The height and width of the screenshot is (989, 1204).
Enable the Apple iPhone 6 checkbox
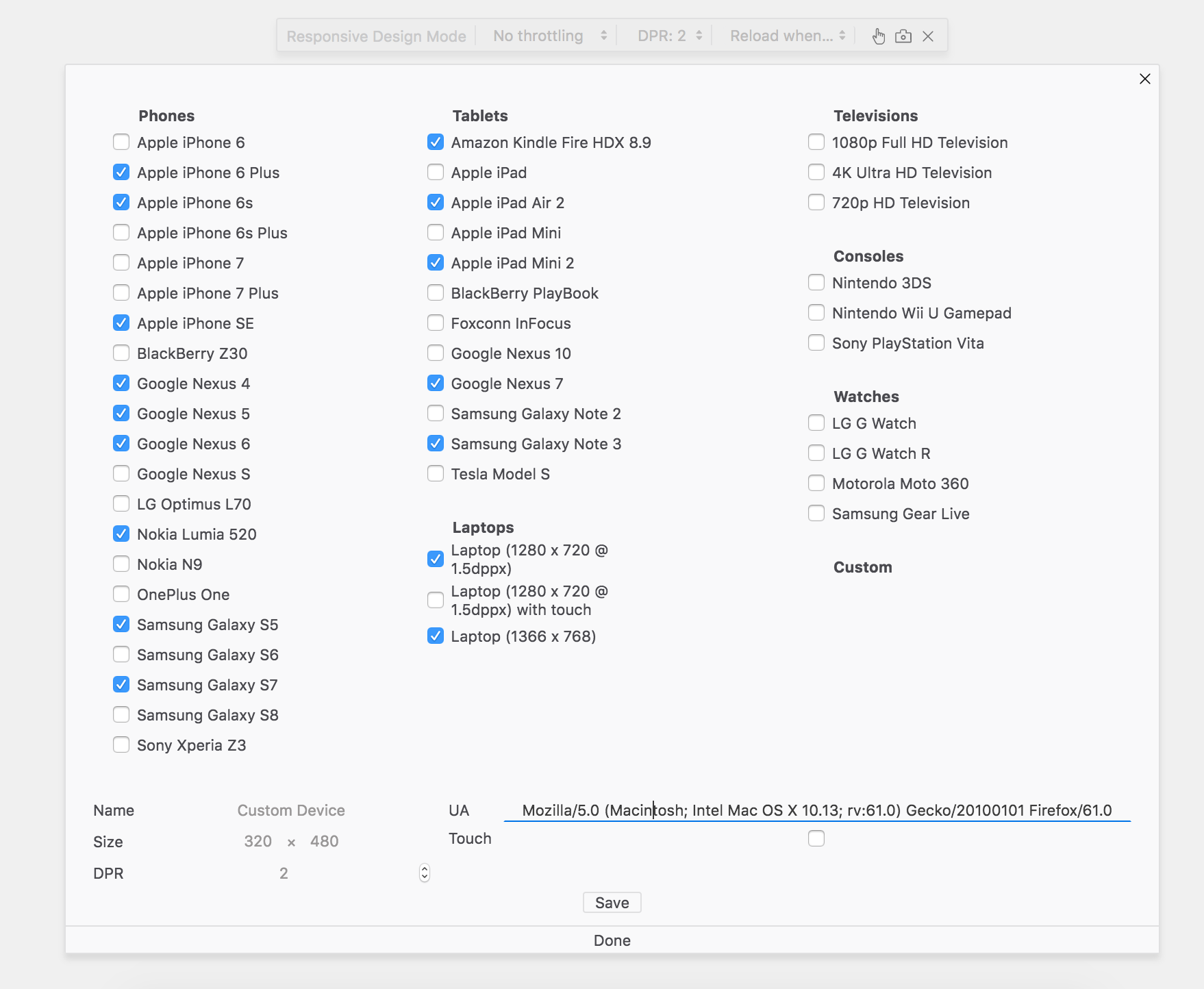pos(121,142)
